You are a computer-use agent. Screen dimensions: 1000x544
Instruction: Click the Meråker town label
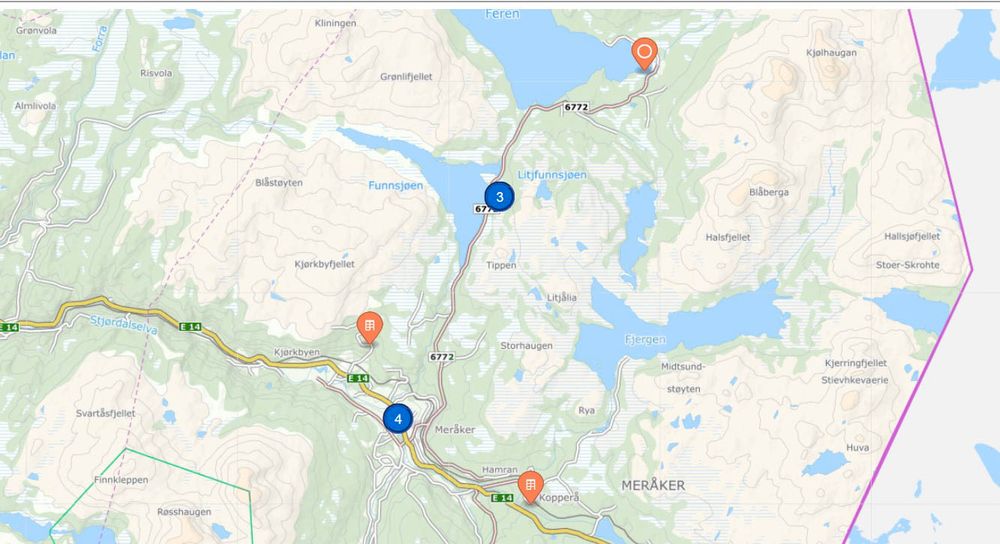tap(455, 430)
